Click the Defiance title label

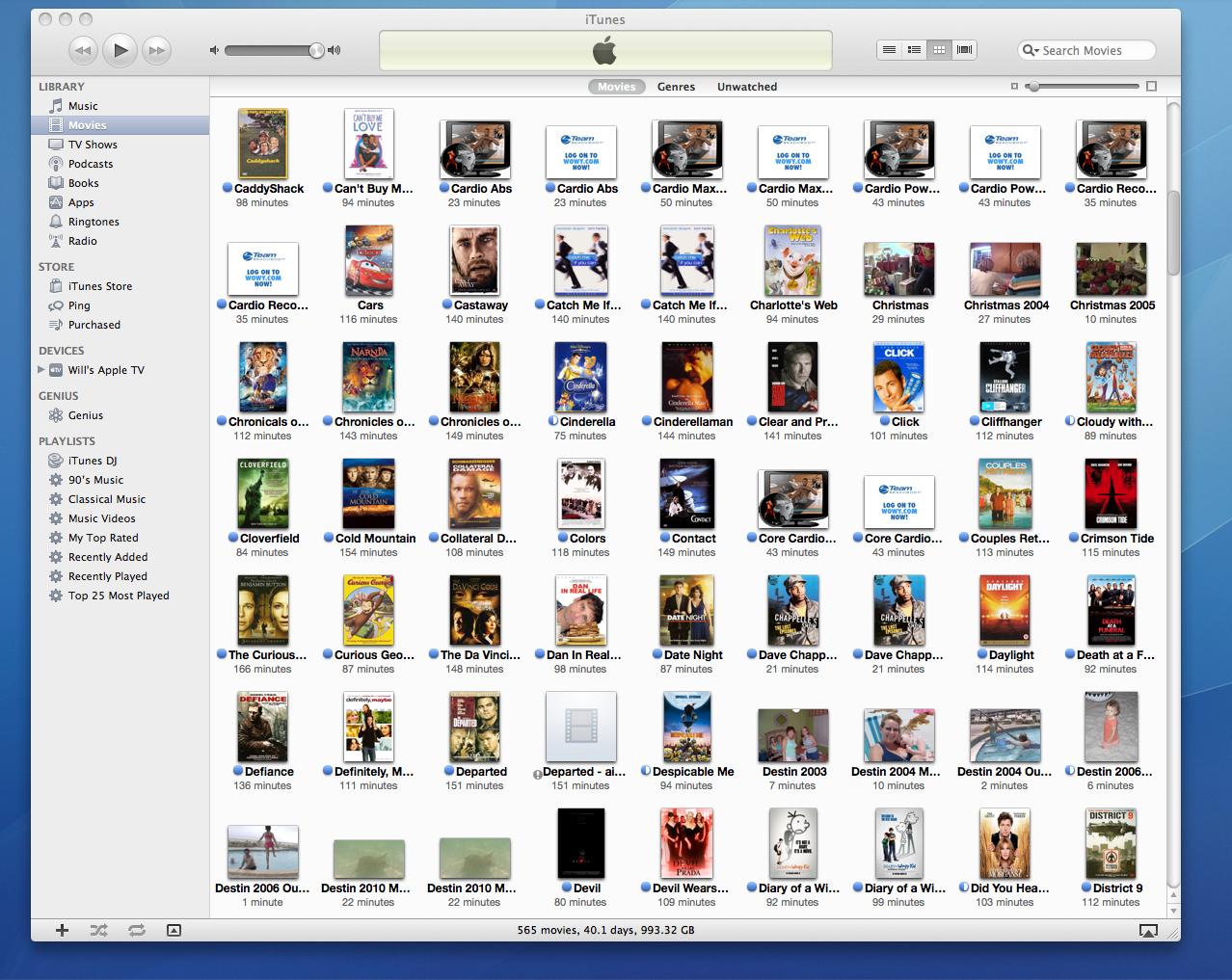[x=269, y=772]
